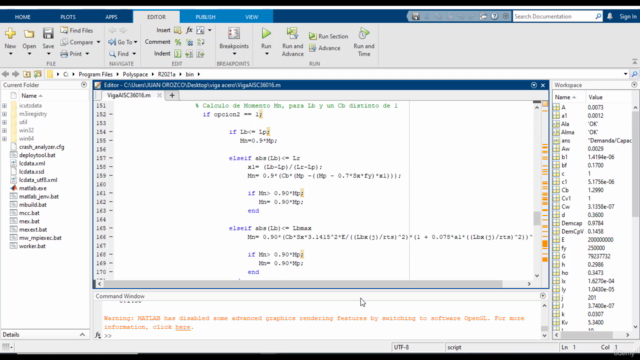Viewport: 640px width, 360px height.
Task: Click the fx function browser icon
Action: (x=98, y=335)
